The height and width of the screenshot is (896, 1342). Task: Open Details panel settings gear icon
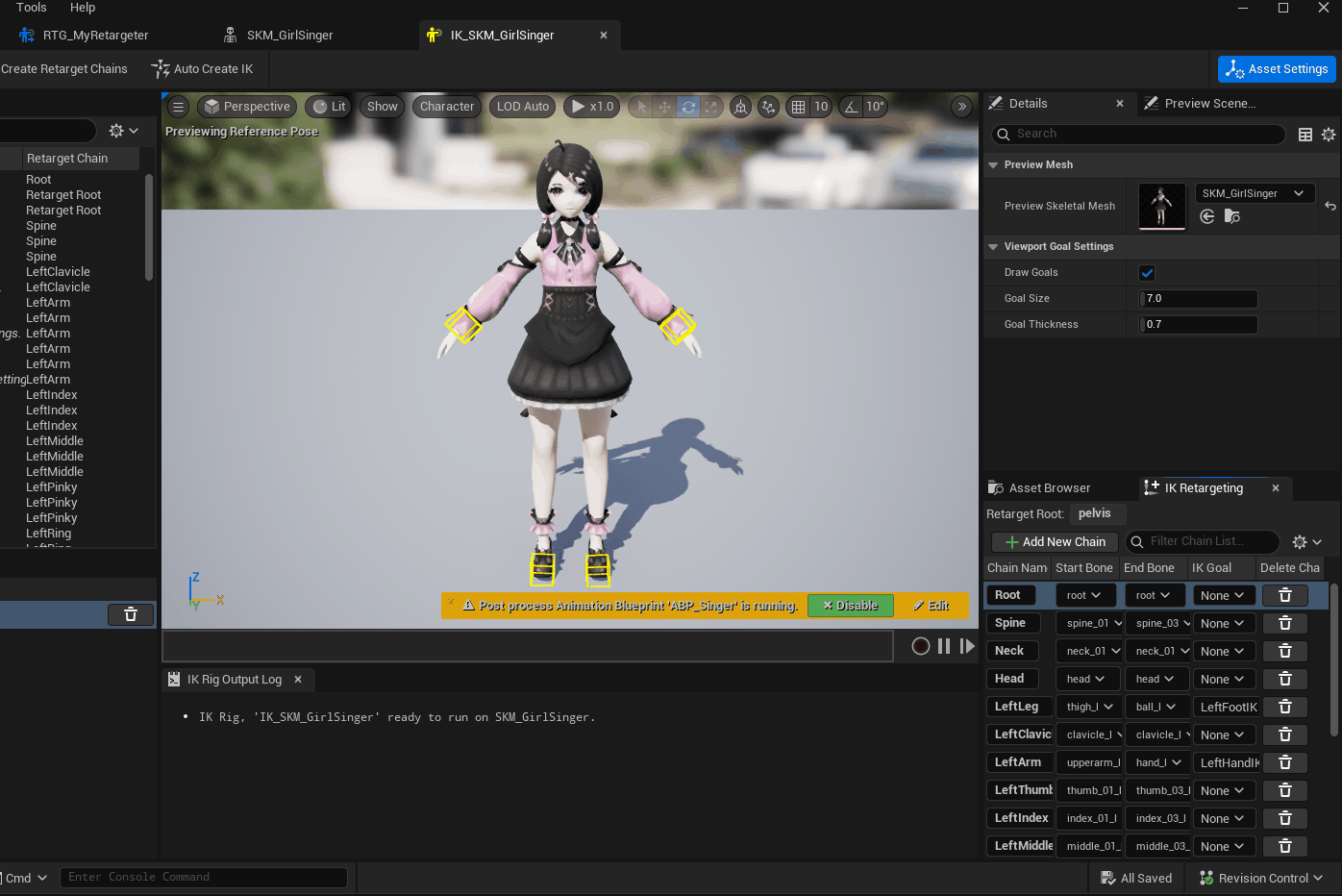[1328, 135]
